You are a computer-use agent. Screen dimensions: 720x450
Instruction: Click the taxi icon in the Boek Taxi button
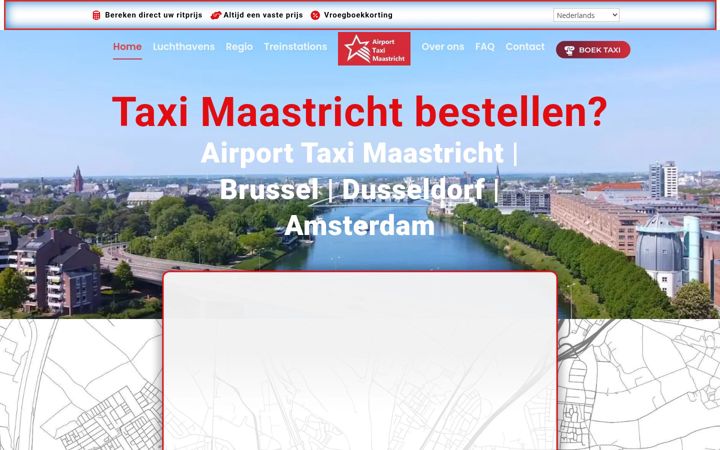pyautogui.click(x=569, y=50)
